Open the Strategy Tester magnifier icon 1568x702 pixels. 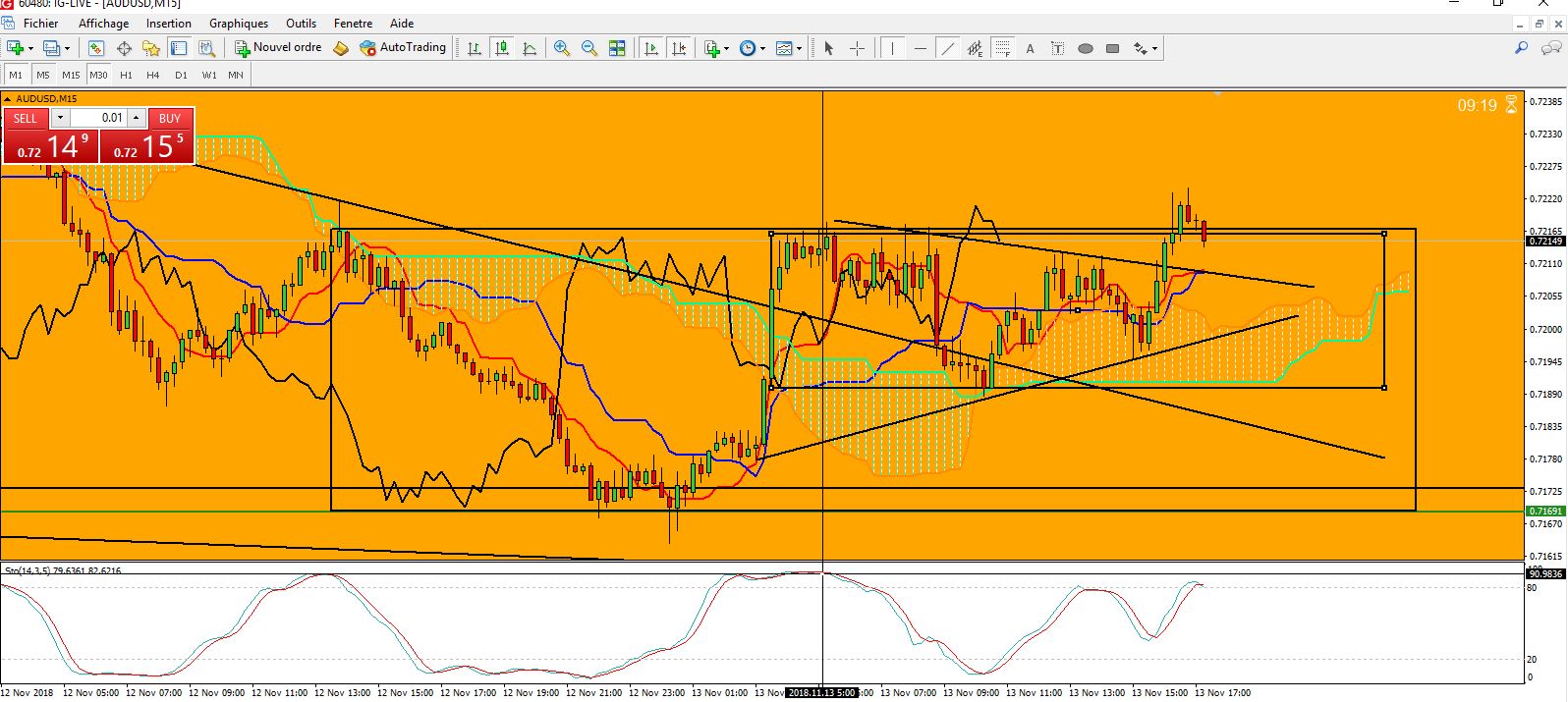point(206,48)
